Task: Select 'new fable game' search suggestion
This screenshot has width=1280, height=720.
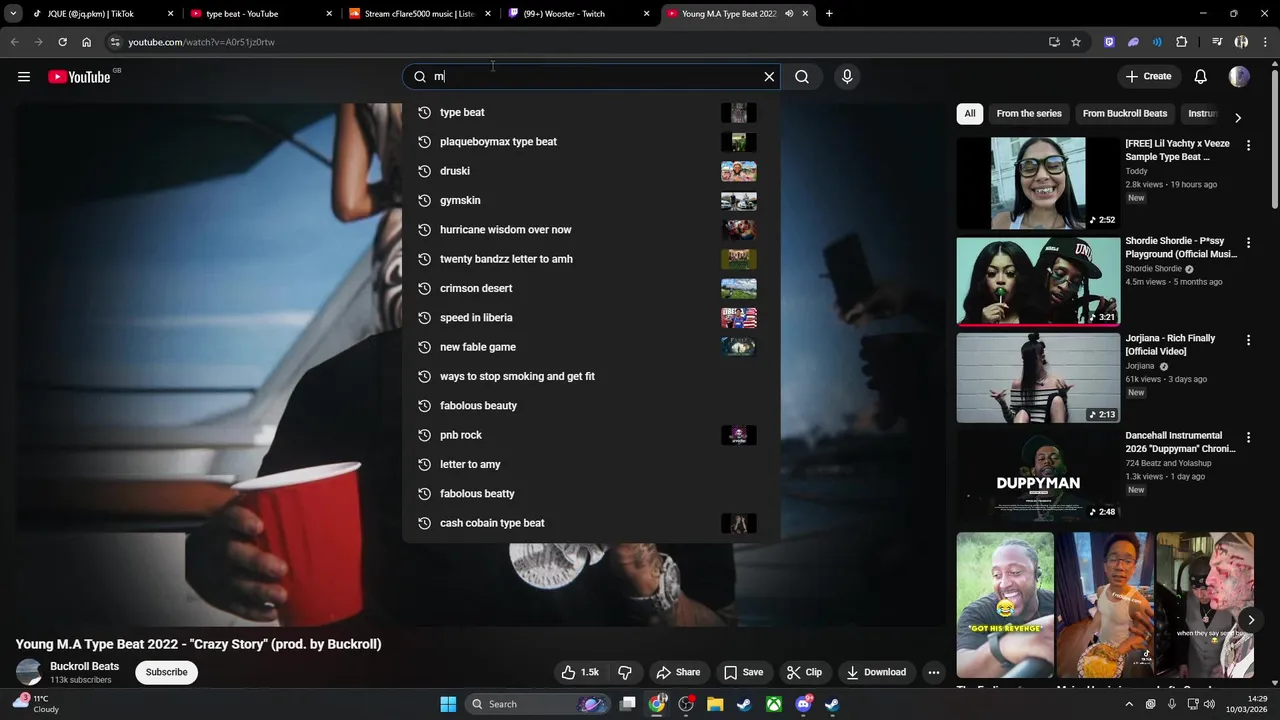Action: 591,347
